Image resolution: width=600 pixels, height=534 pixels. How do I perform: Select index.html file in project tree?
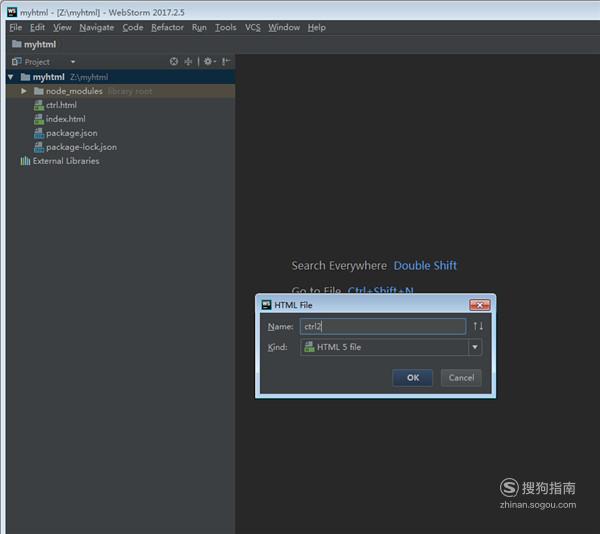click(x=65, y=119)
